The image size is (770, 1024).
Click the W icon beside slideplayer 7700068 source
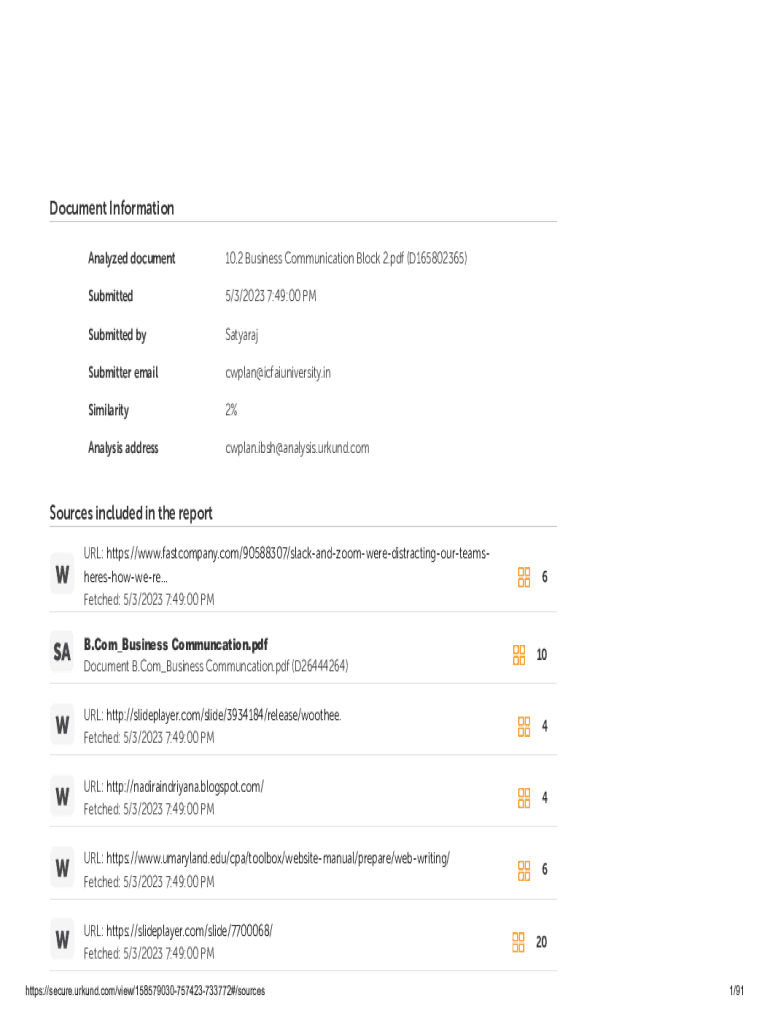tap(62, 941)
